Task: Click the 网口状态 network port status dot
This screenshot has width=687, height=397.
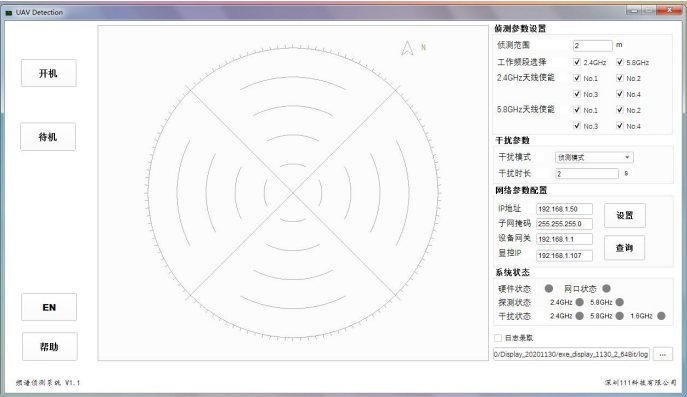Action: [606, 288]
